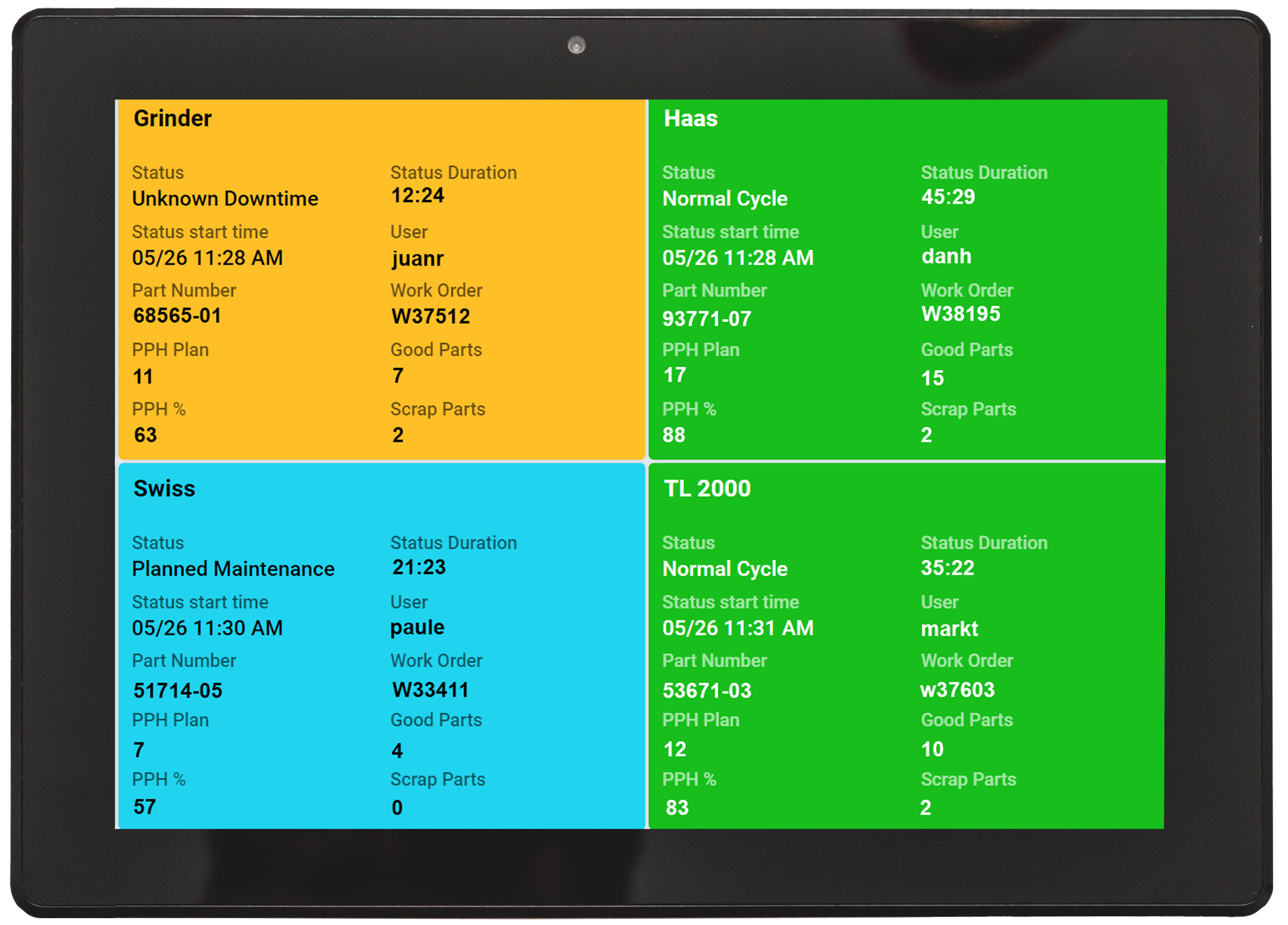Click Haas Normal Cycle status value
1288x925 pixels.
725,199
